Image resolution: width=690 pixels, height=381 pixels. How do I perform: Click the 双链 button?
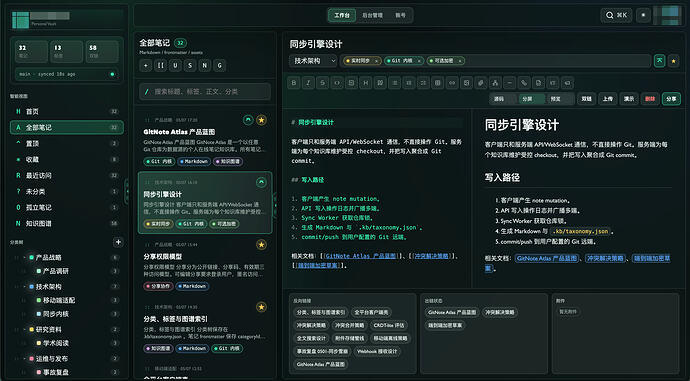[587, 99]
